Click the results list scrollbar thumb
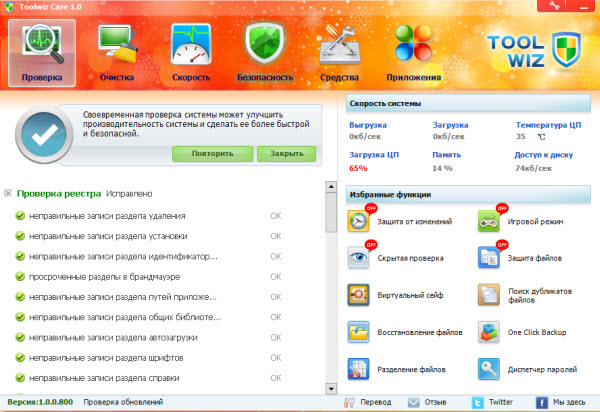 pyautogui.click(x=331, y=212)
